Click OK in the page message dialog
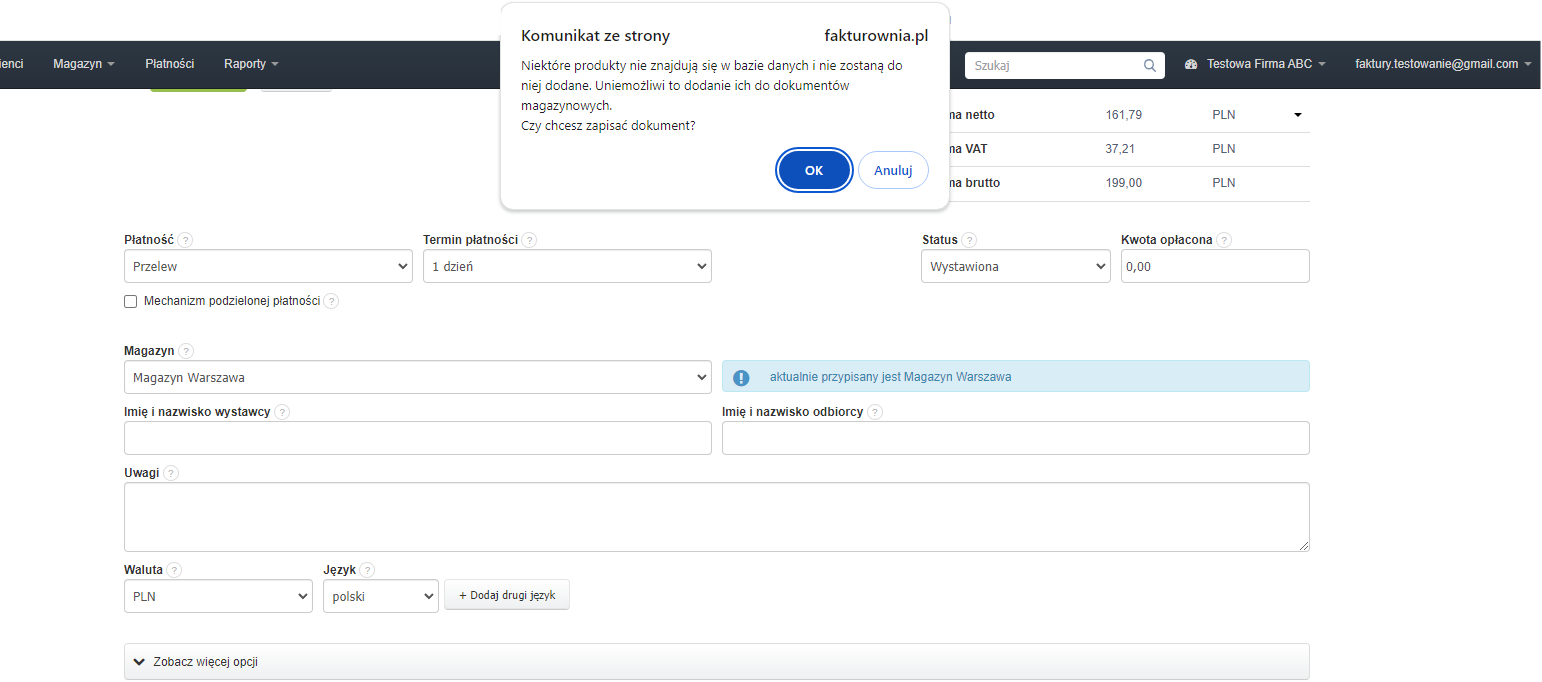Viewport: 1542px width, 682px height. click(814, 170)
